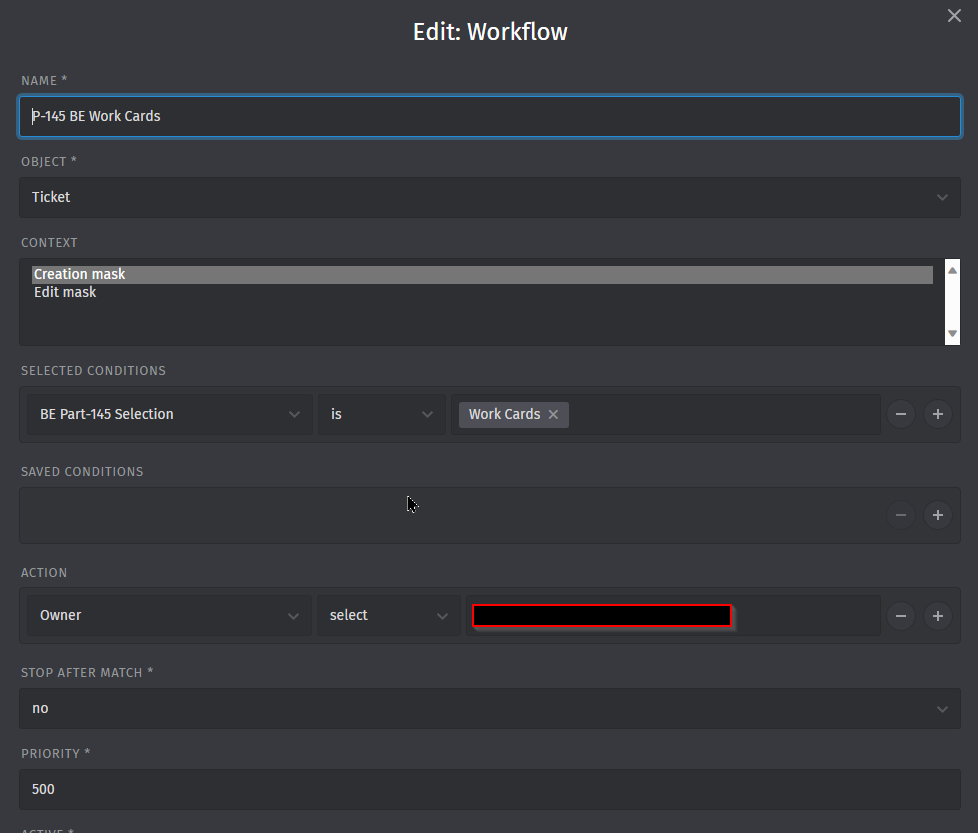Remove the Work Cards tag
This screenshot has width=978, height=833.
[x=553, y=414]
